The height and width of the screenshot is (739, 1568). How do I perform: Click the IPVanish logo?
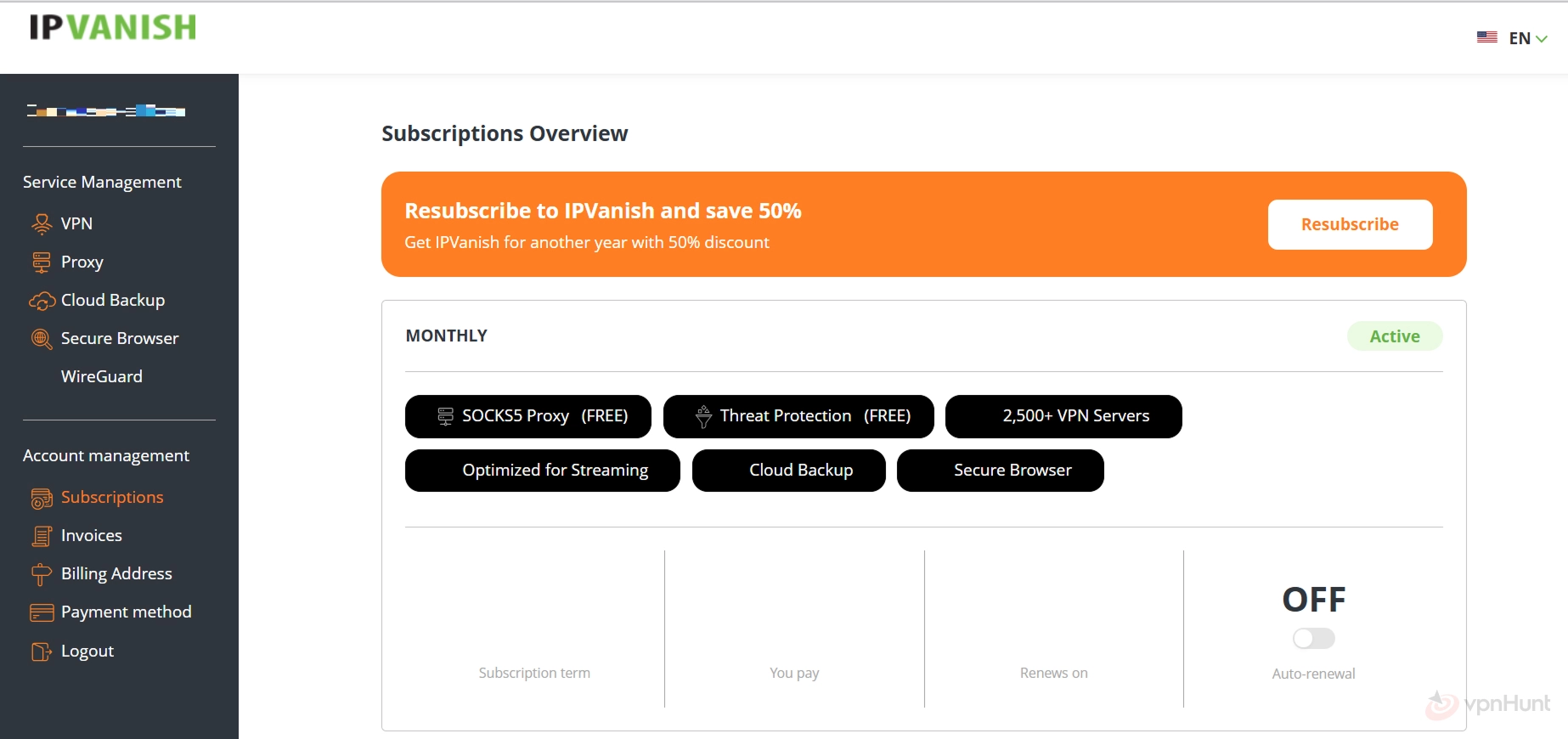pos(113,27)
